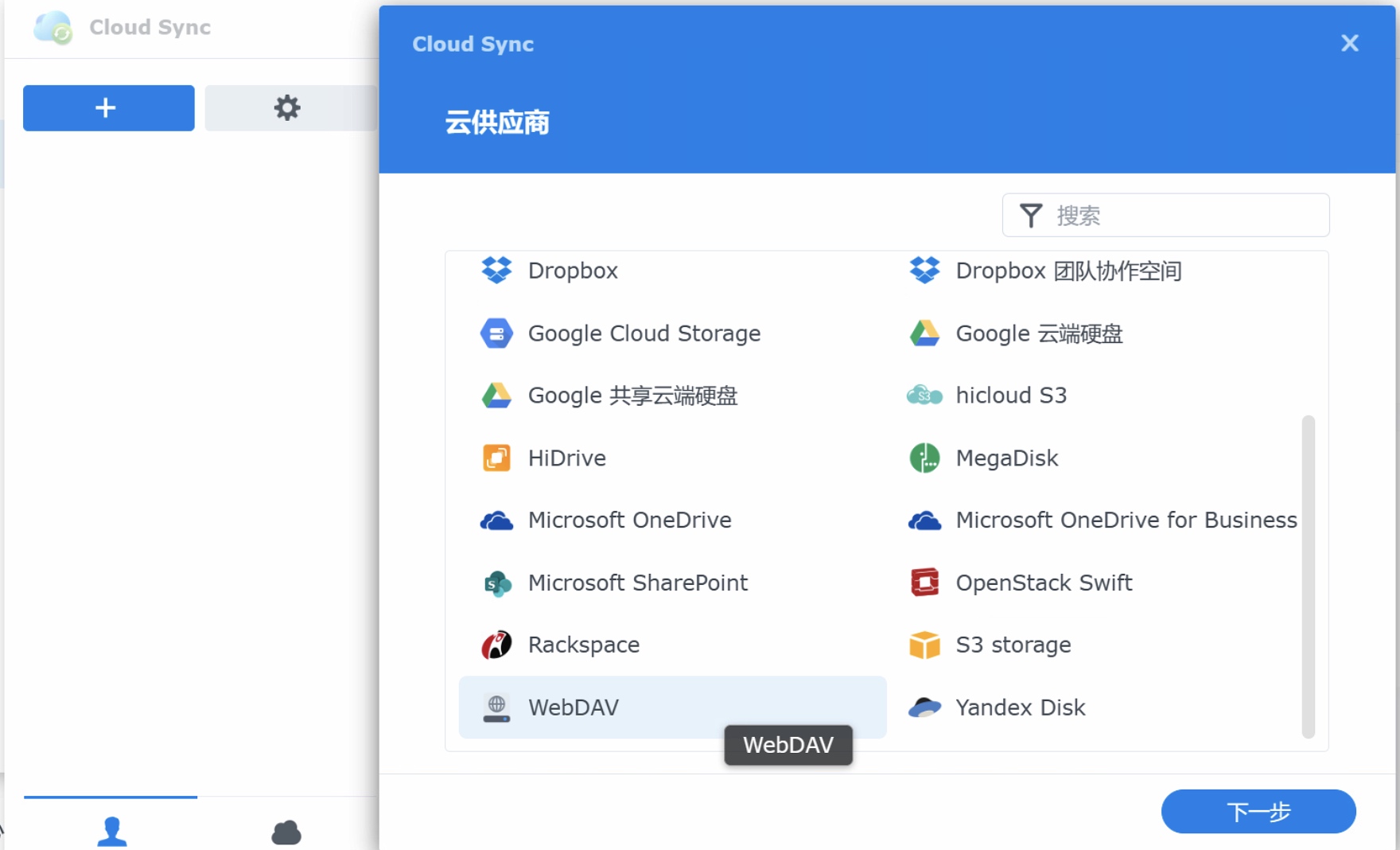Screen dimensions: 1400x850
Task: Click the hicloud S3 cloud icon
Action: click(924, 396)
